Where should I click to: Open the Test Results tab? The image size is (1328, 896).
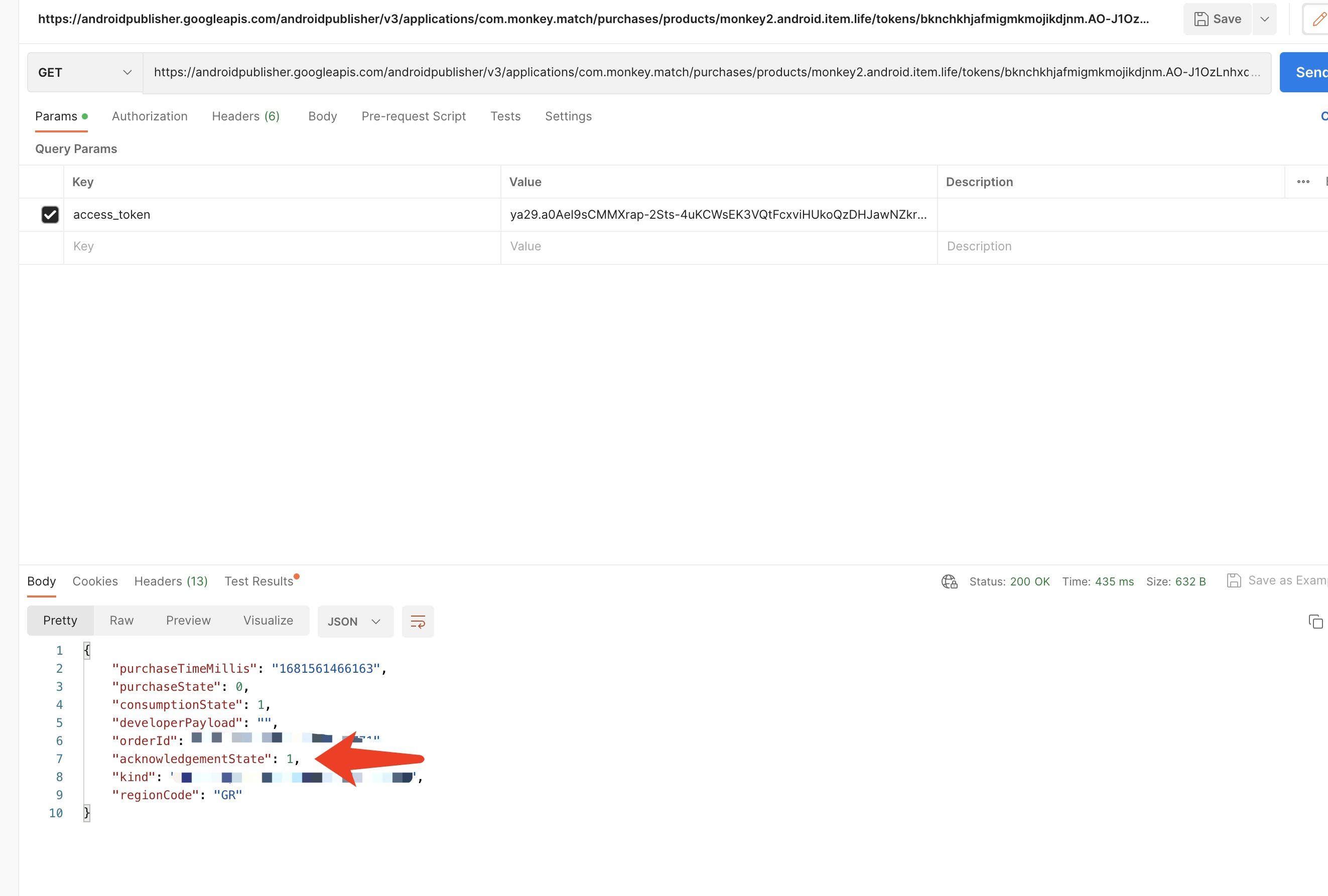259,581
